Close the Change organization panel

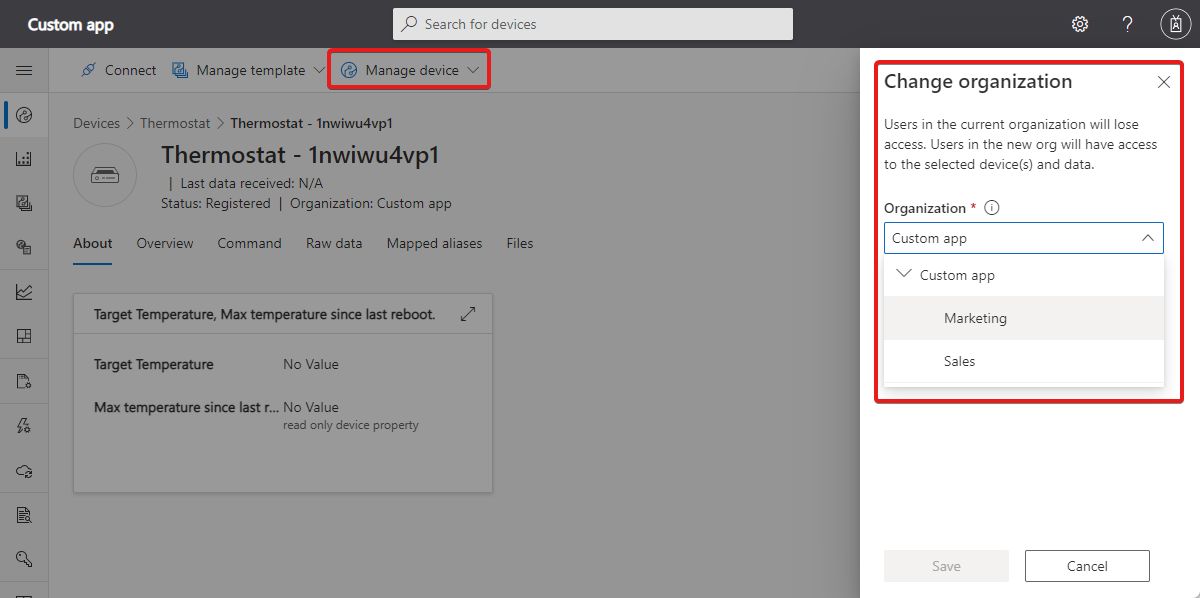[1164, 82]
